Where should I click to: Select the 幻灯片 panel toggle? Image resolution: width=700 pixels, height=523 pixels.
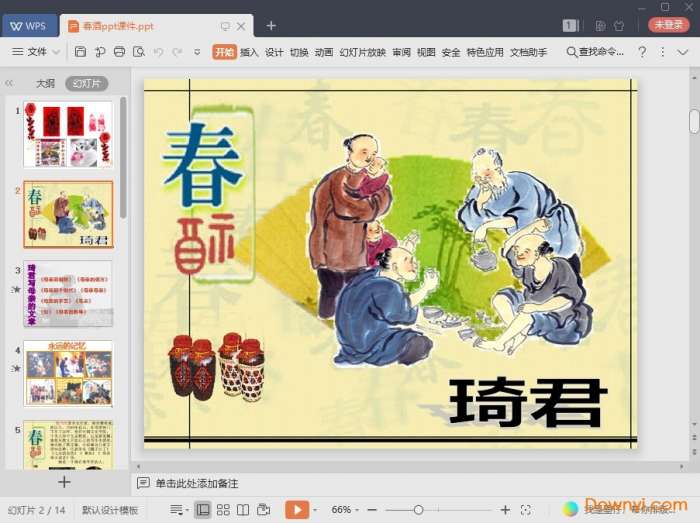(87, 83)
